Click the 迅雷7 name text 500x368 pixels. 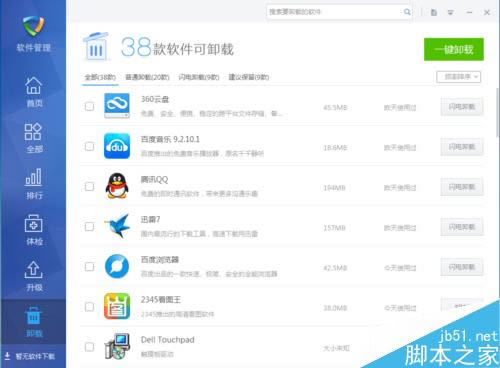pyautogui.click(x=150, y=219)
